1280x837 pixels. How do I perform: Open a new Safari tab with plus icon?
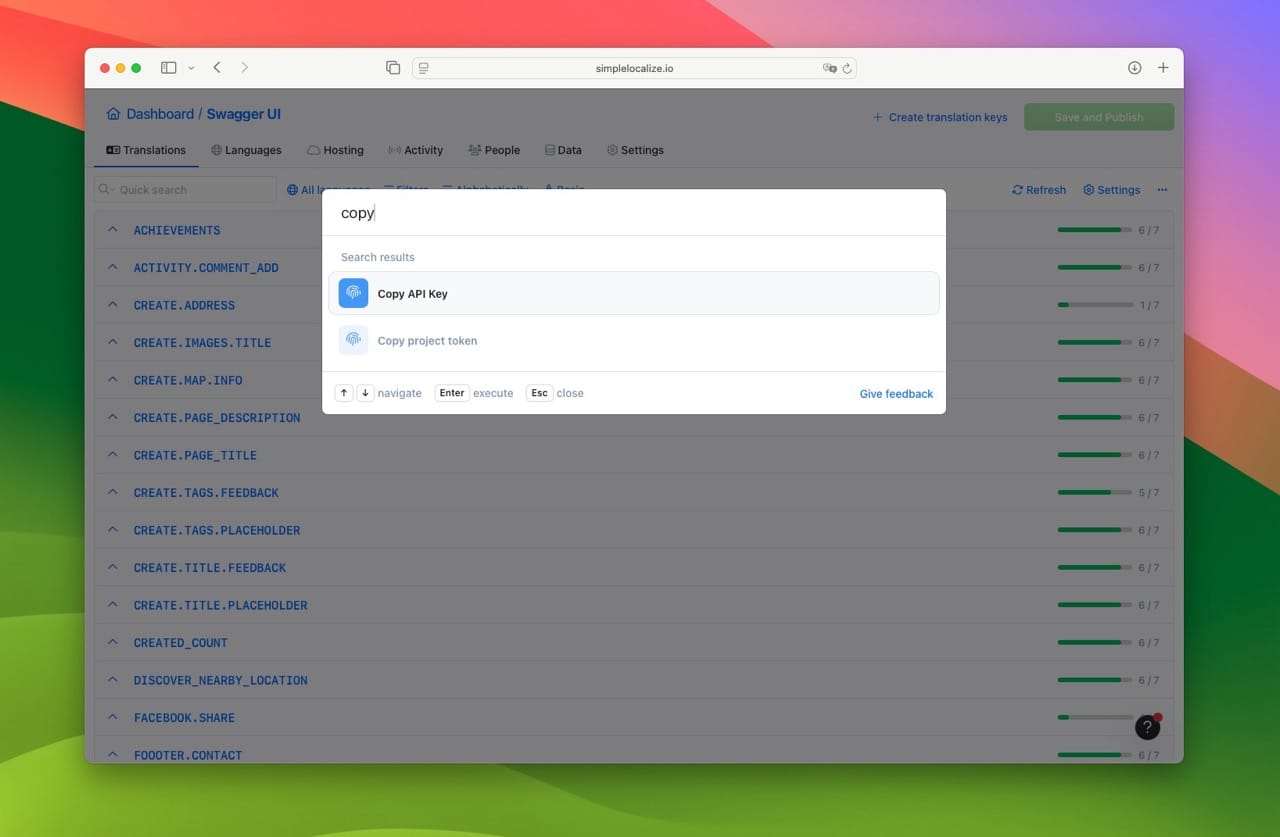tap(1163, 68)
